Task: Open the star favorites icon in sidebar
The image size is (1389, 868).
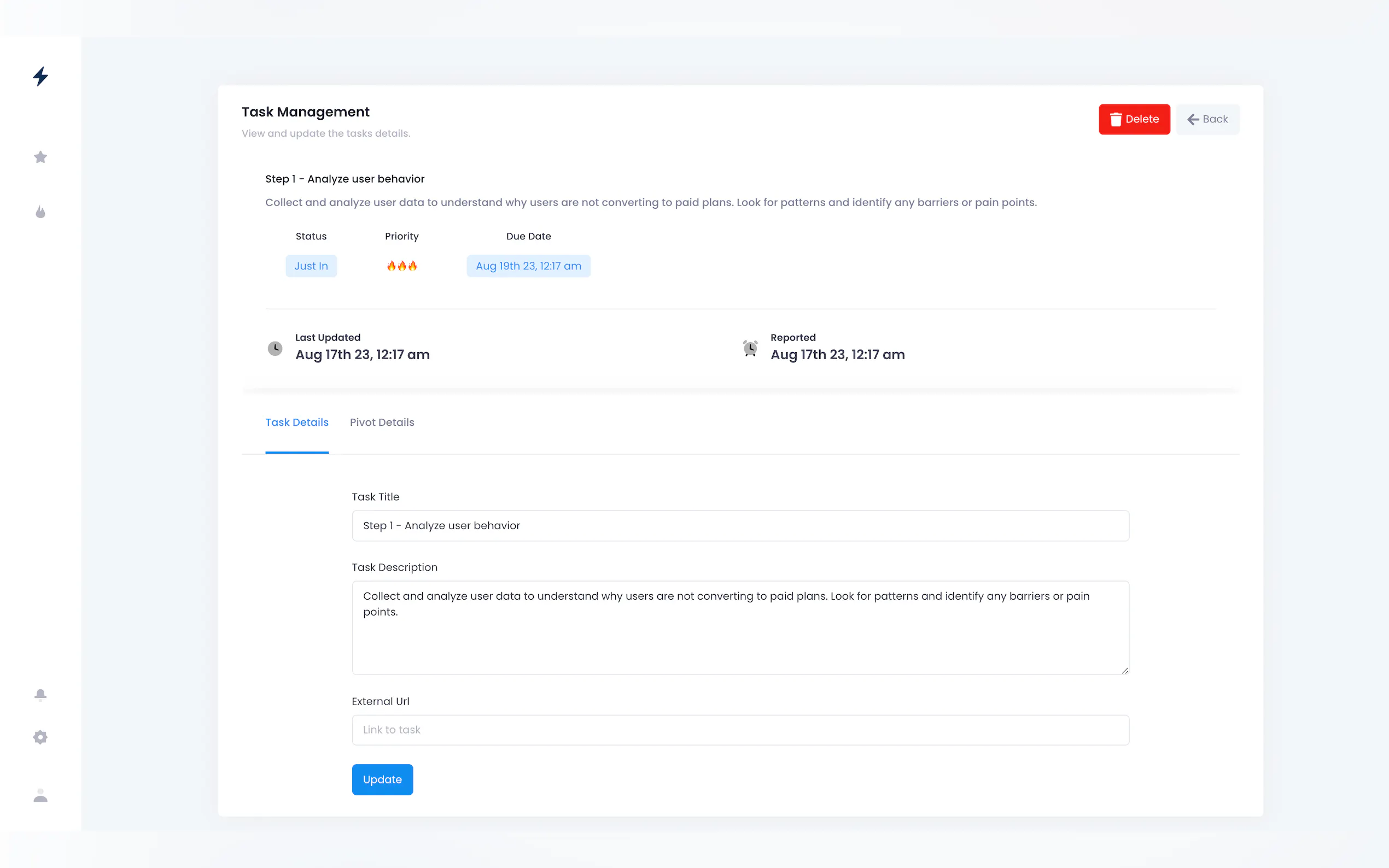Action: pyautogui.click(x=40, y=157)
